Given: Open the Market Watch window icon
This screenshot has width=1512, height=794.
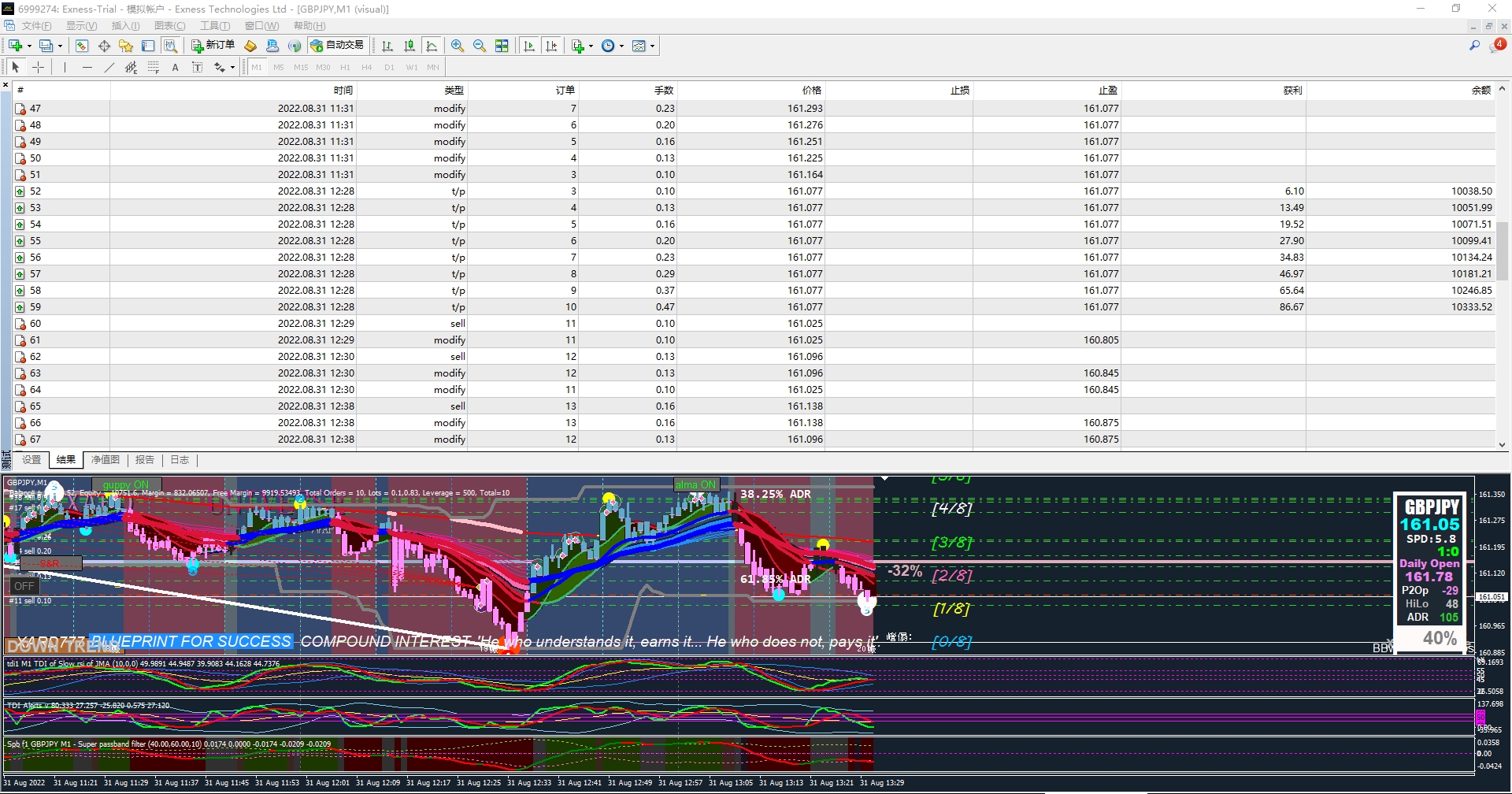Looking at the screenshot, I should [x=82, y=46].
